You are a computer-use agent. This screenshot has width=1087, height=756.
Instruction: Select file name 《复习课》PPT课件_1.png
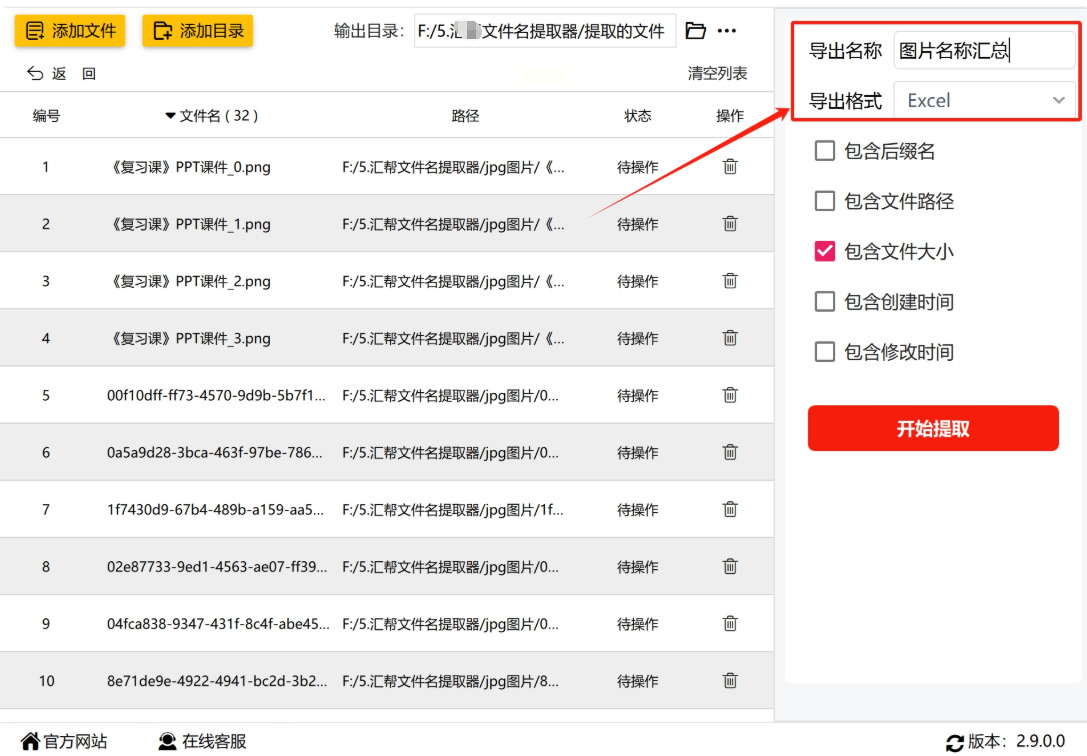point(189,224)
